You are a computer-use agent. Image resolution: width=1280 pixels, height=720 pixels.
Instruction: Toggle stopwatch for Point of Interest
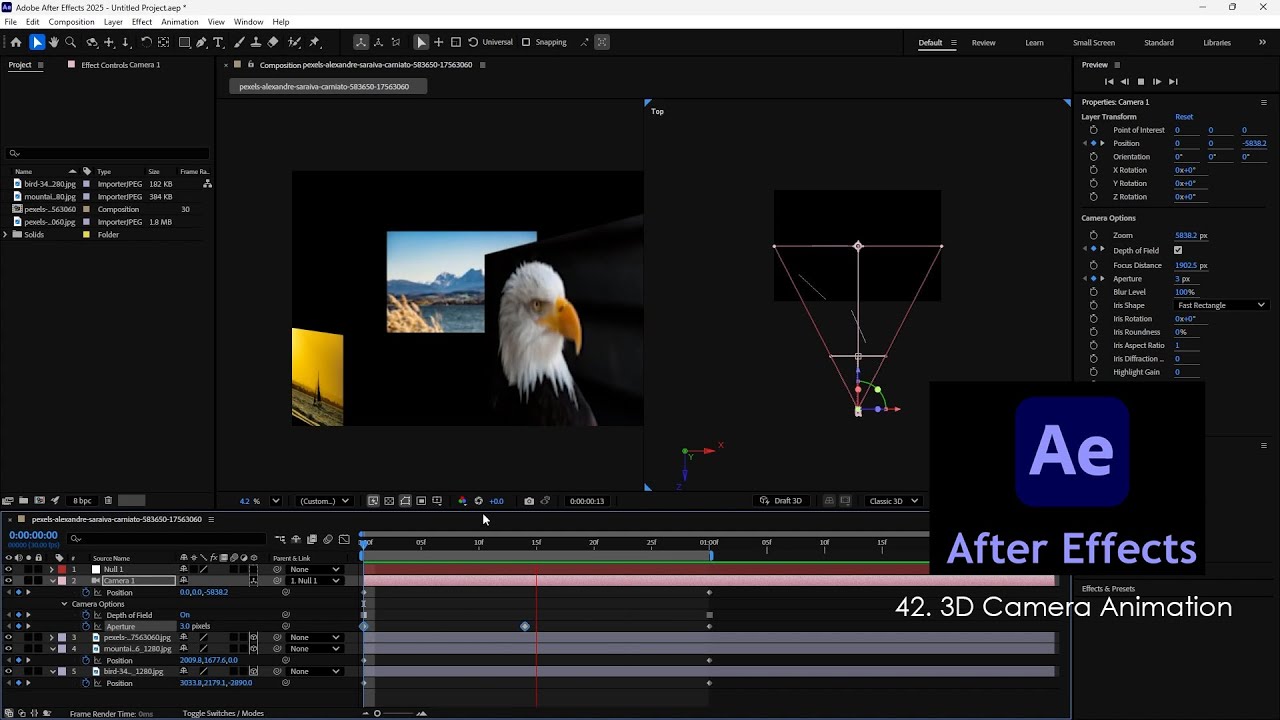(1093, 130)
